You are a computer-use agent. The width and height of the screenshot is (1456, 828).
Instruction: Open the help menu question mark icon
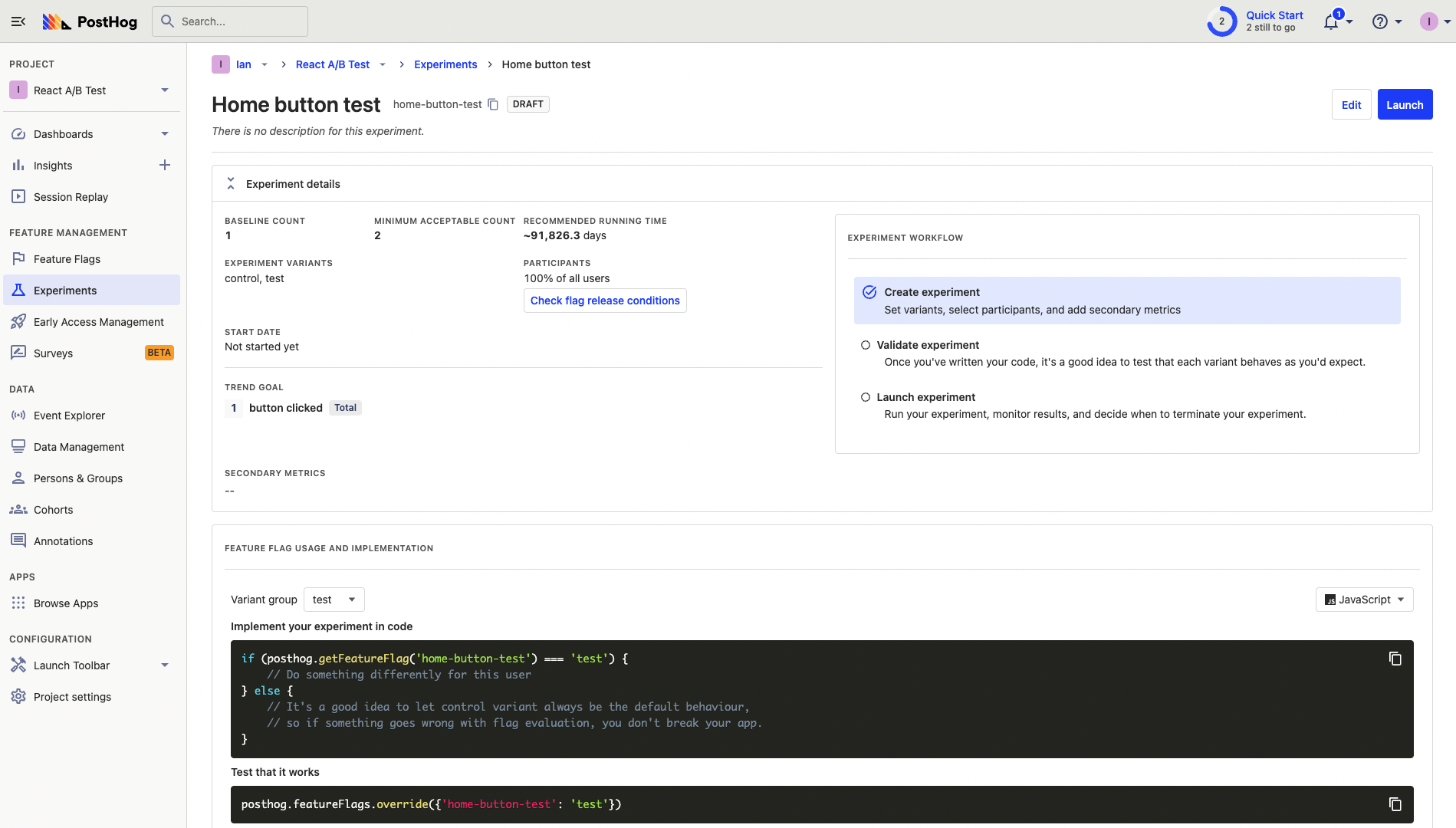tap(1380, 21)
